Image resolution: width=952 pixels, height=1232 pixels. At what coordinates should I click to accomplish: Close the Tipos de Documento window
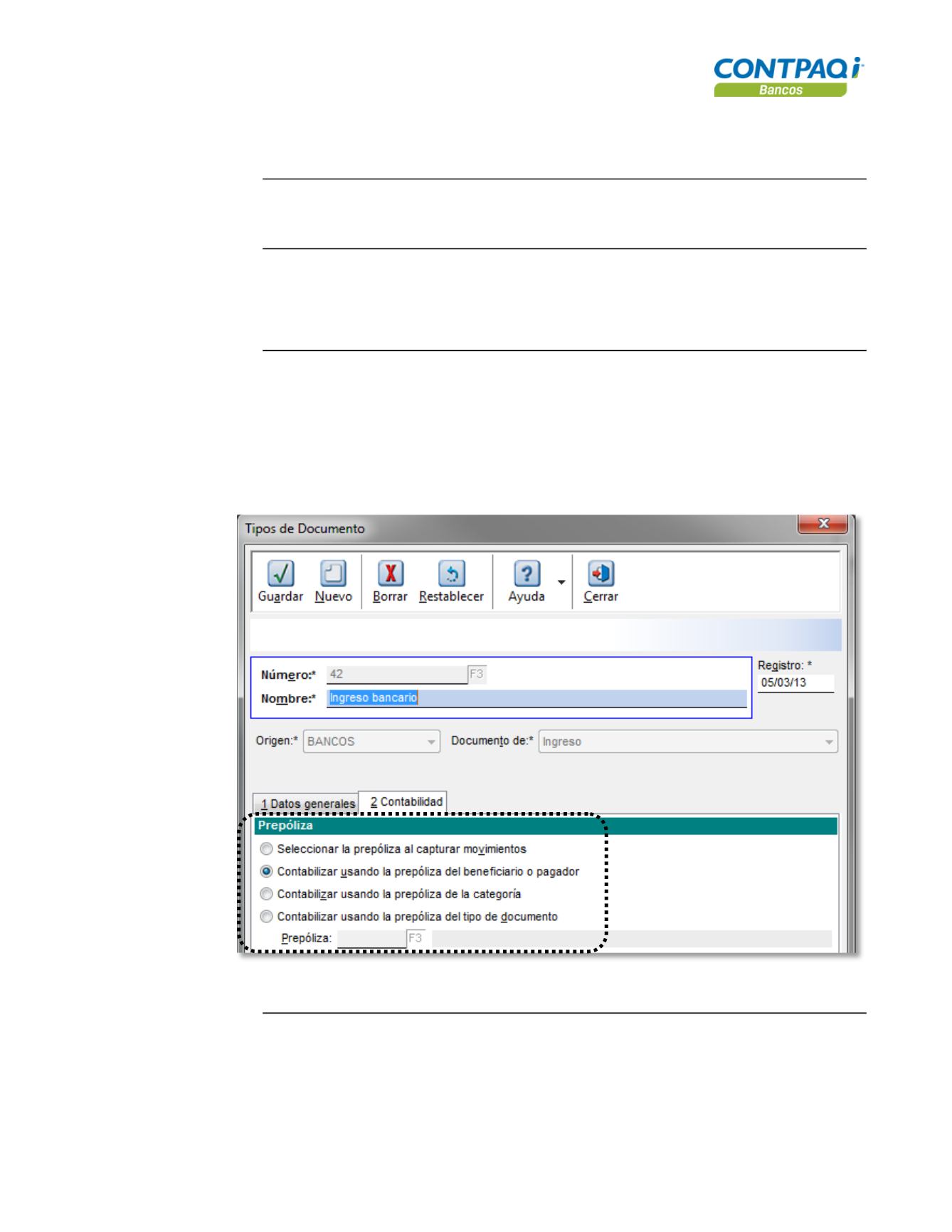click(823, 524)
